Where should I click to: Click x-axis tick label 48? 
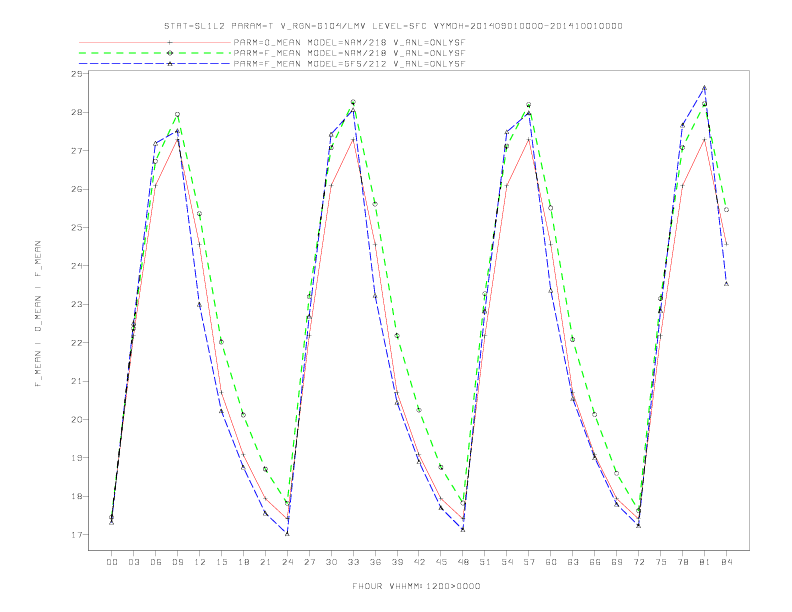tap(463, 562)
